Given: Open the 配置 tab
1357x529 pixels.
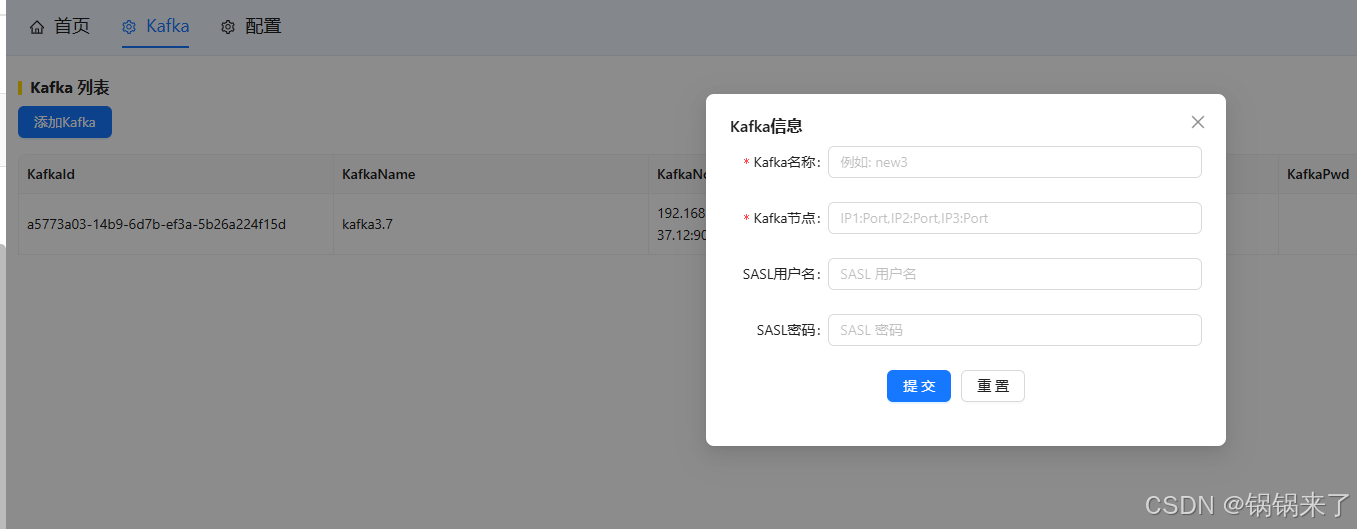Looking at the screenshot, I should (x=251, y=27).
